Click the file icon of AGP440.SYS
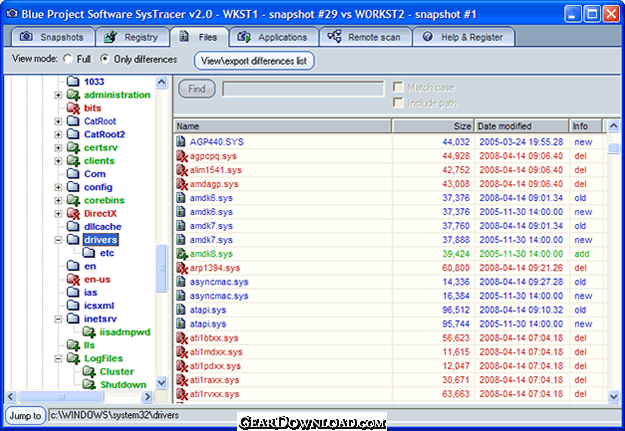Screen dimensions: 625x431 coord(181,142)
